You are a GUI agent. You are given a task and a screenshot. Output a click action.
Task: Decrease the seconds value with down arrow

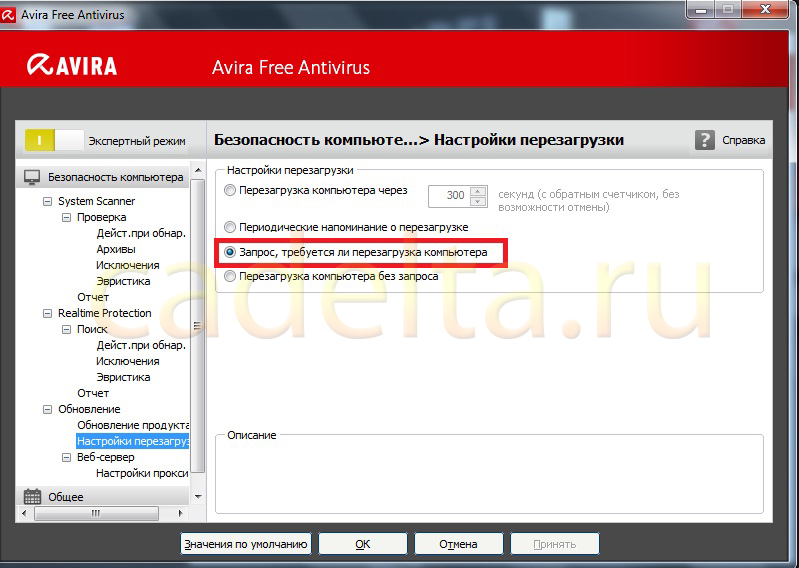(478, 201)
